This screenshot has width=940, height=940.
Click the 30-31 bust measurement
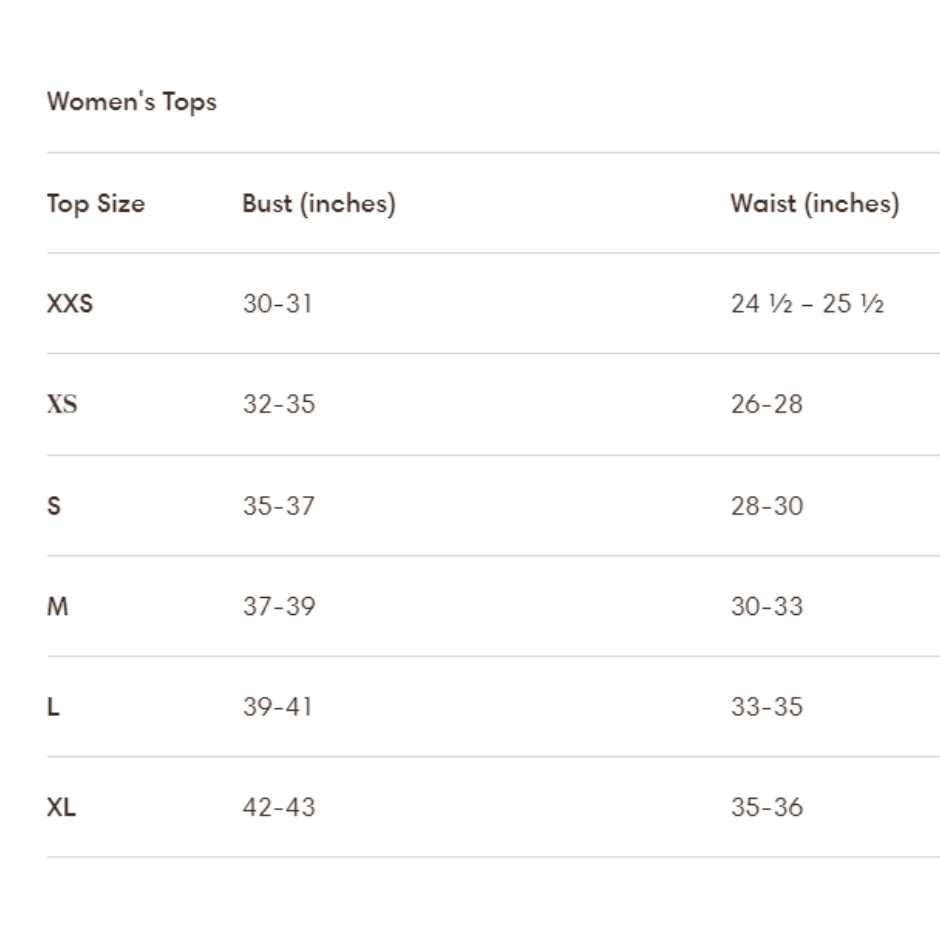pyautogui.click(x=277, y=304)
